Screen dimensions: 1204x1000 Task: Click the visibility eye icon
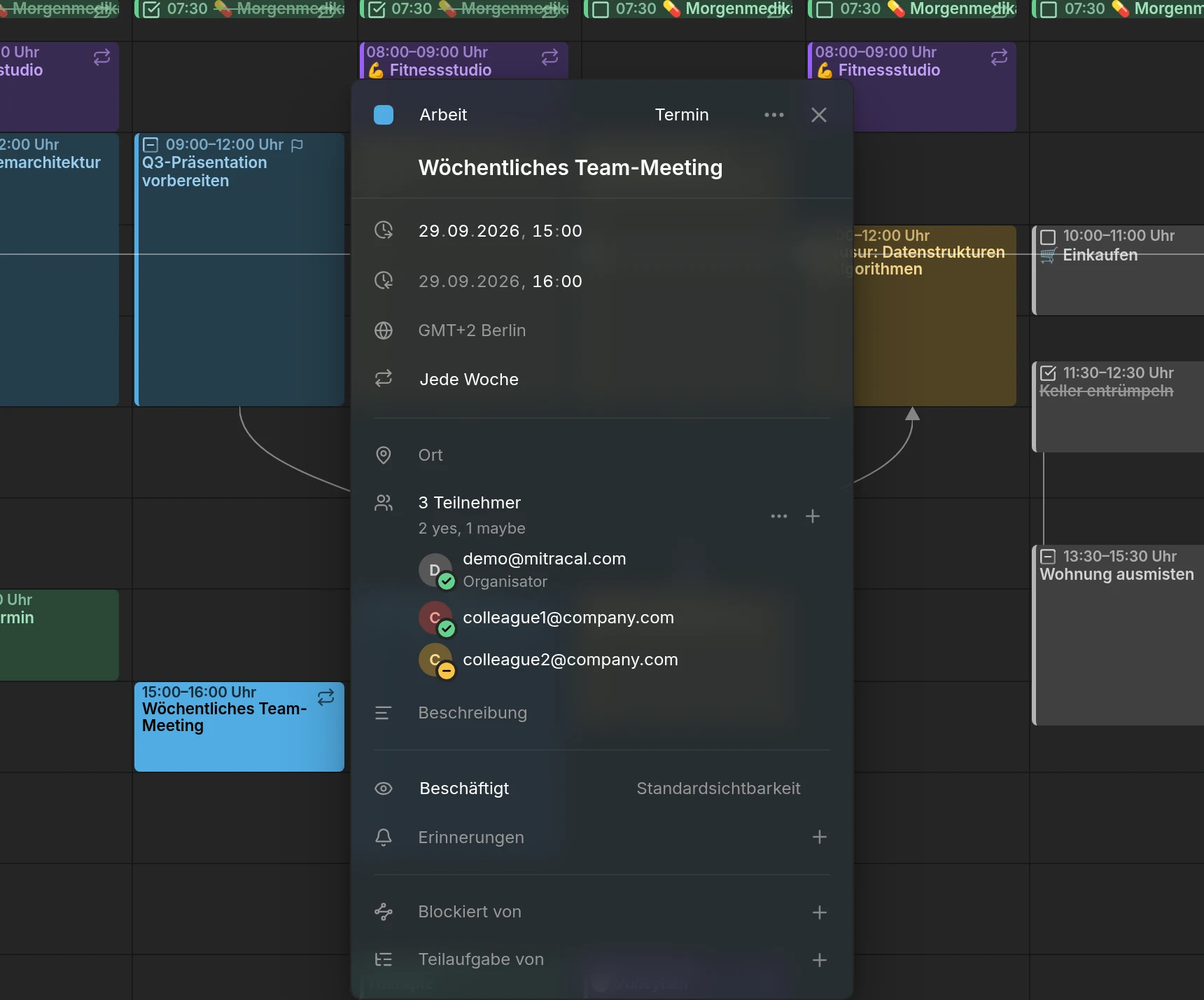384,789
